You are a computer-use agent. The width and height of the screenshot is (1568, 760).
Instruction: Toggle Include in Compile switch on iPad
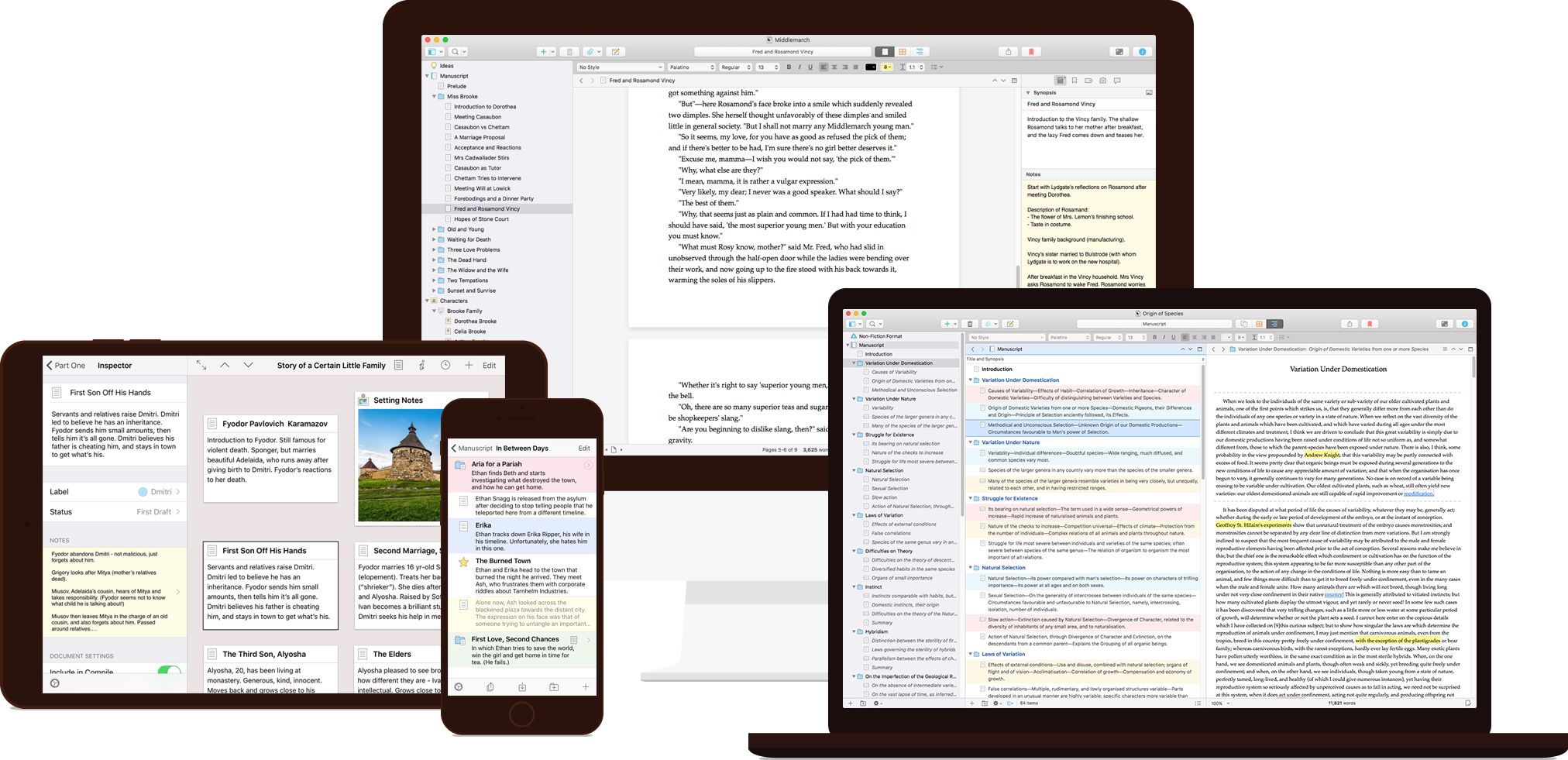coord(169,671)
